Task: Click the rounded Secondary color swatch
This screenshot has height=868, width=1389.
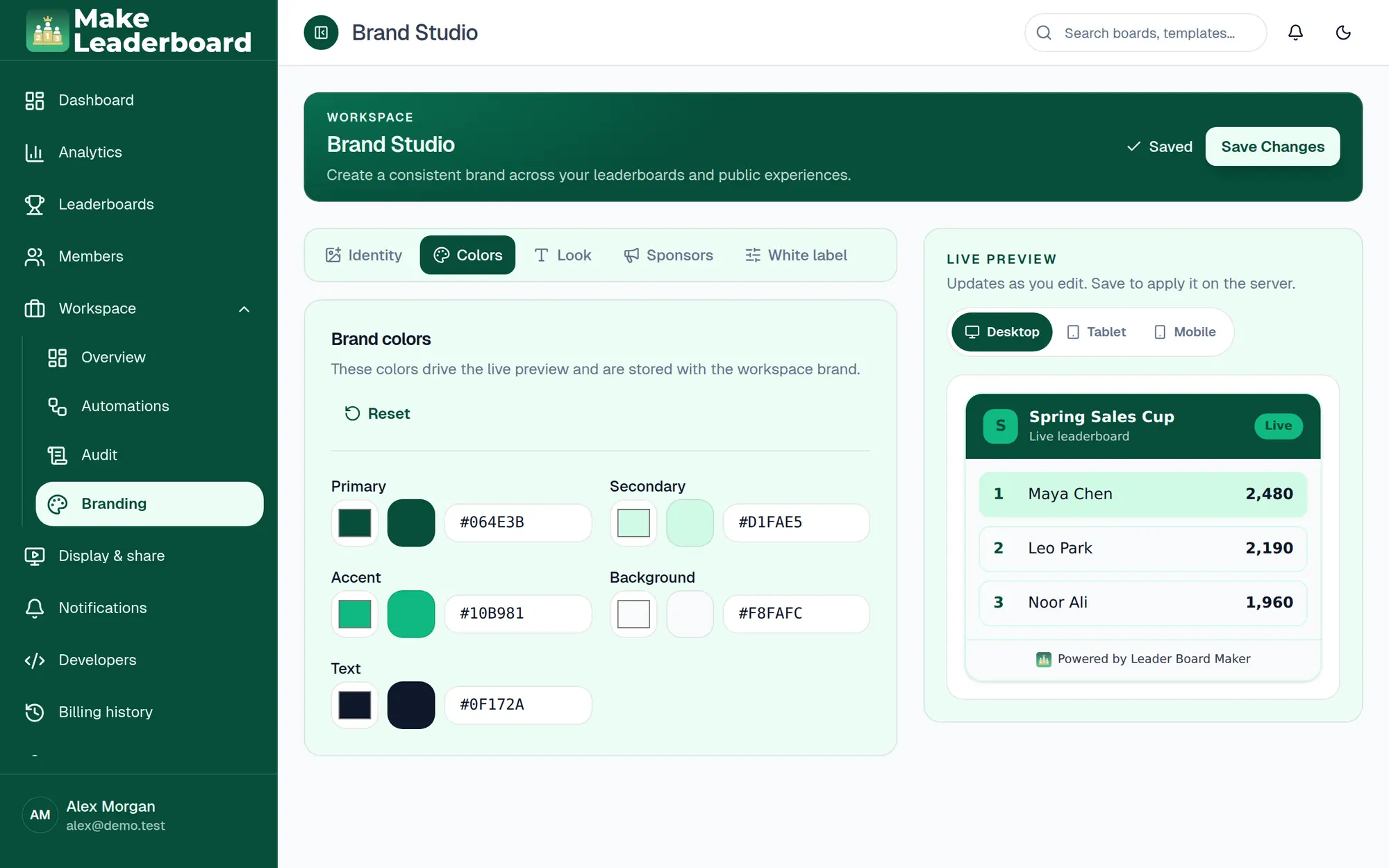Action: click(690, 523)
